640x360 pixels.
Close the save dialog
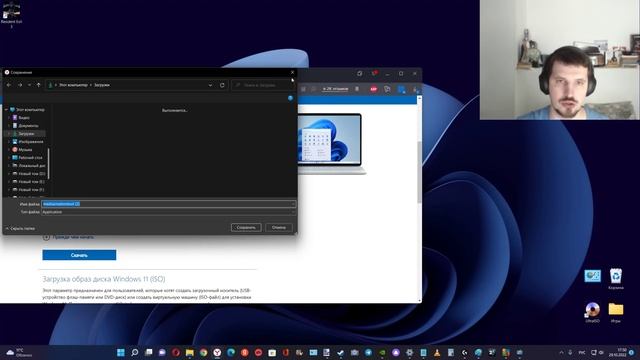tap(292, 72)
